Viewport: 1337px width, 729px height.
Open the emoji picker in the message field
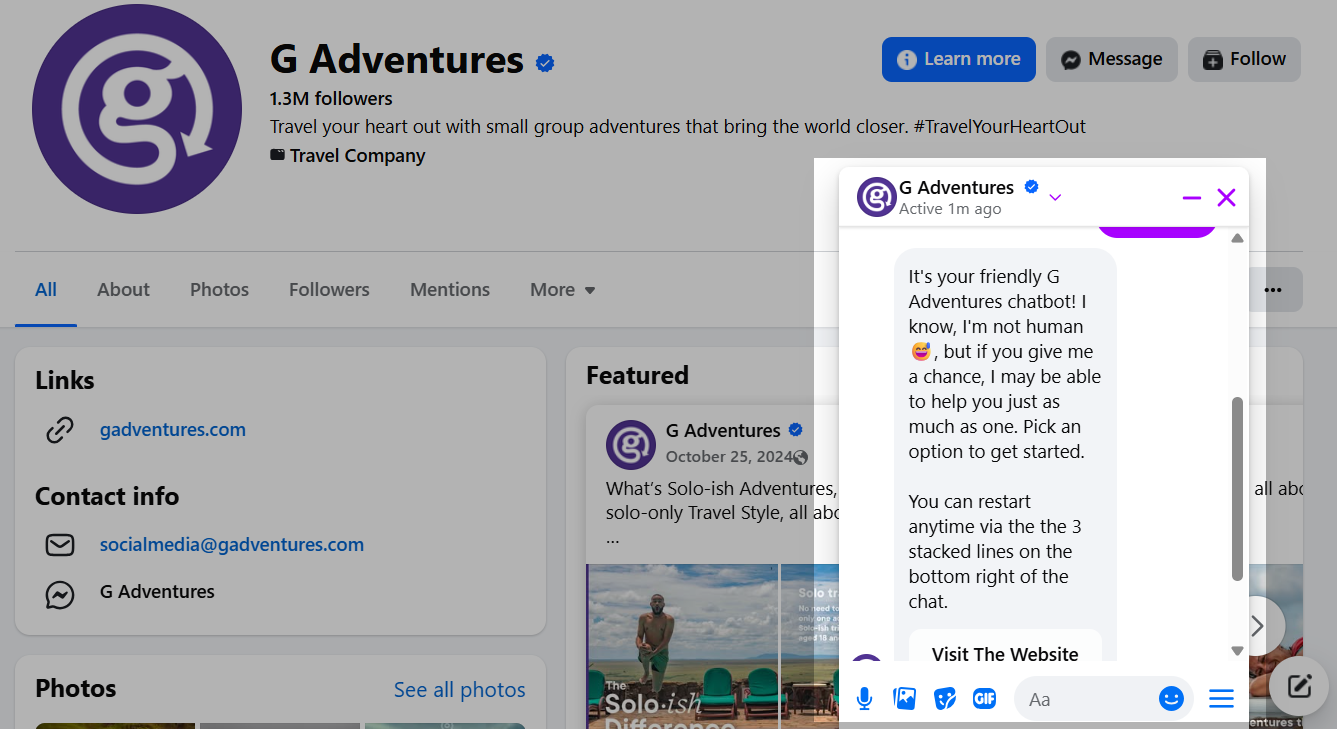point(1170,698)
